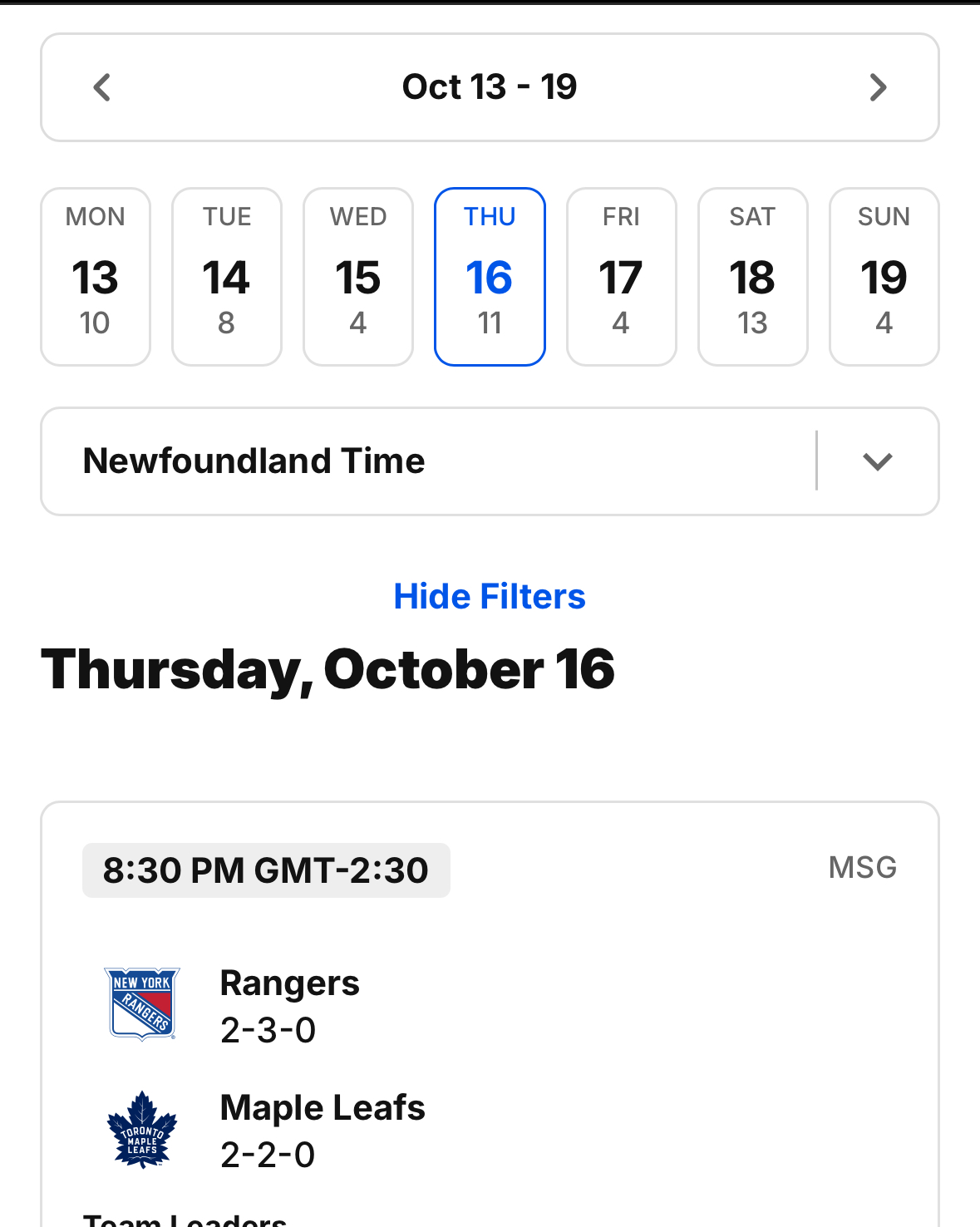Click the New York Rangers logo
980x1227 pixels.
pos(142,1004)
